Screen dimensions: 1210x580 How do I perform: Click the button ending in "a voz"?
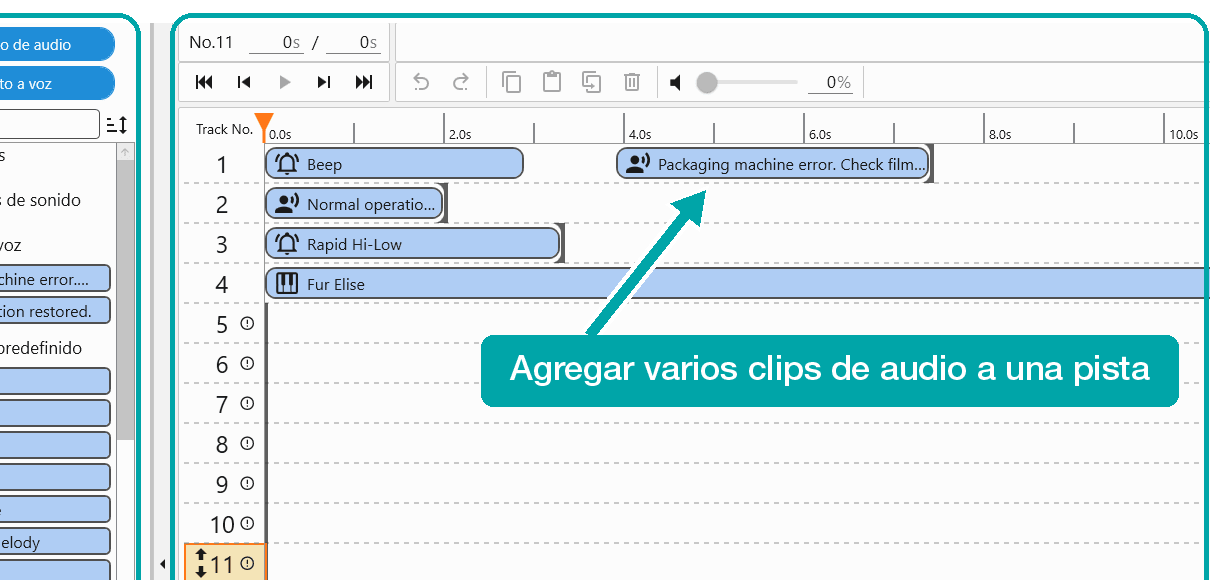(57, 84)
